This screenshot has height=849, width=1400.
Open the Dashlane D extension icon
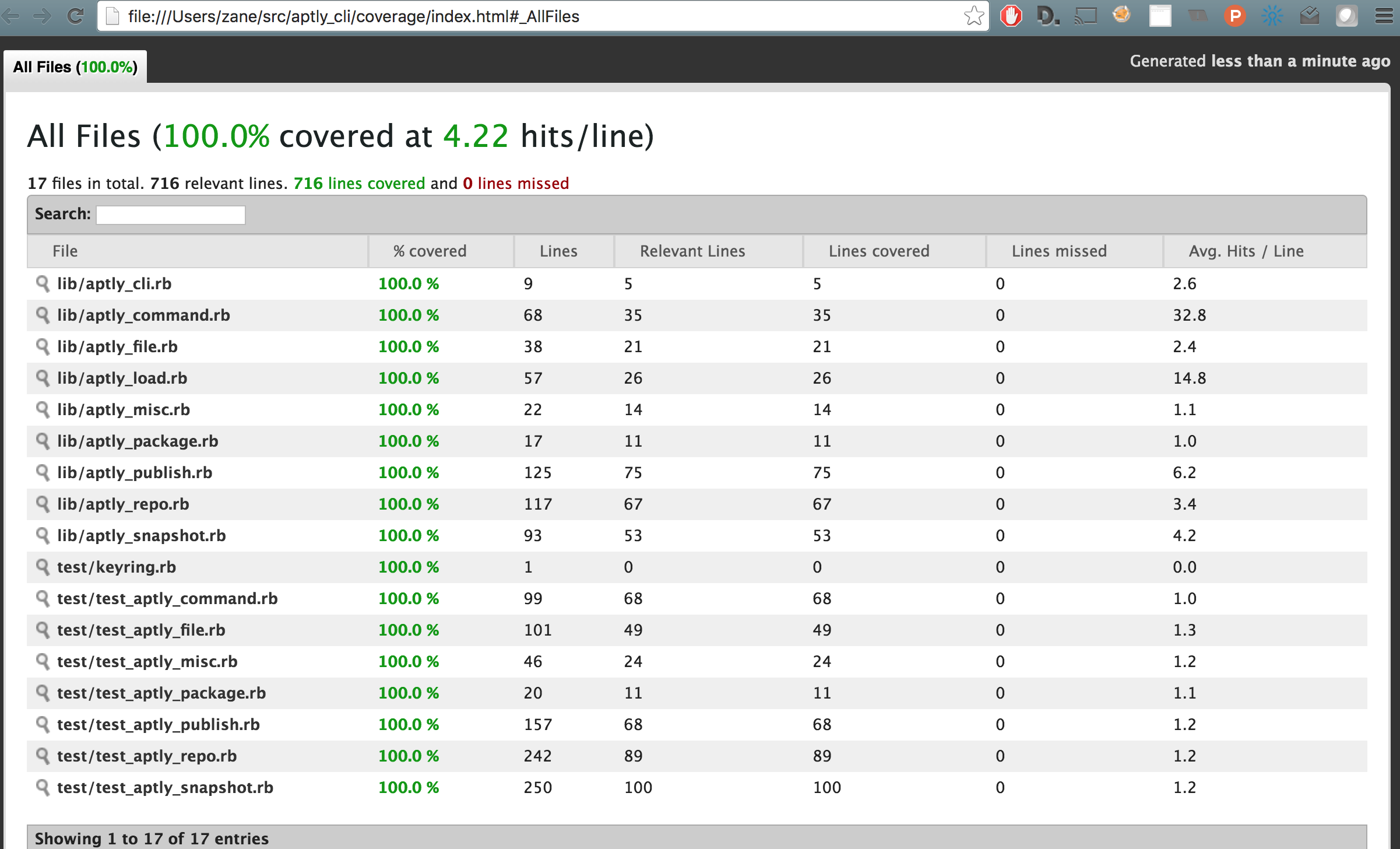click(1047, 16)
